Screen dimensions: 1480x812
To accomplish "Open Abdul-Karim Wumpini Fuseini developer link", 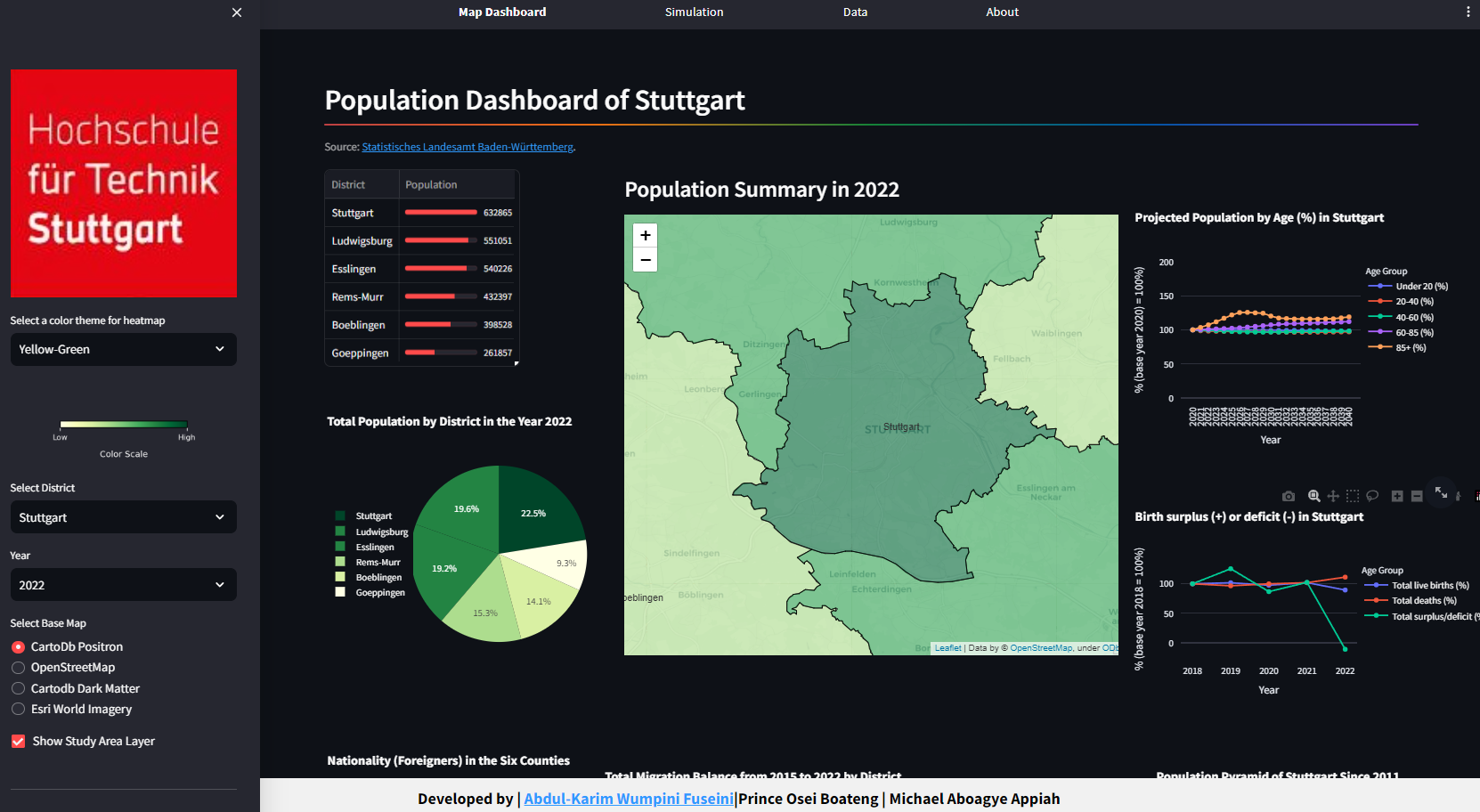I will pyautogui.click(x=629, y=799).
